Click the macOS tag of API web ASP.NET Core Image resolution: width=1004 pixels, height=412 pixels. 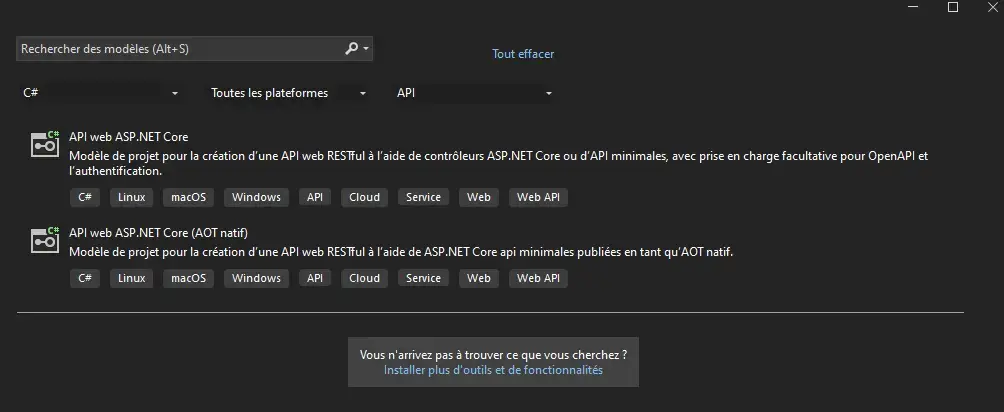click(188, 197)
